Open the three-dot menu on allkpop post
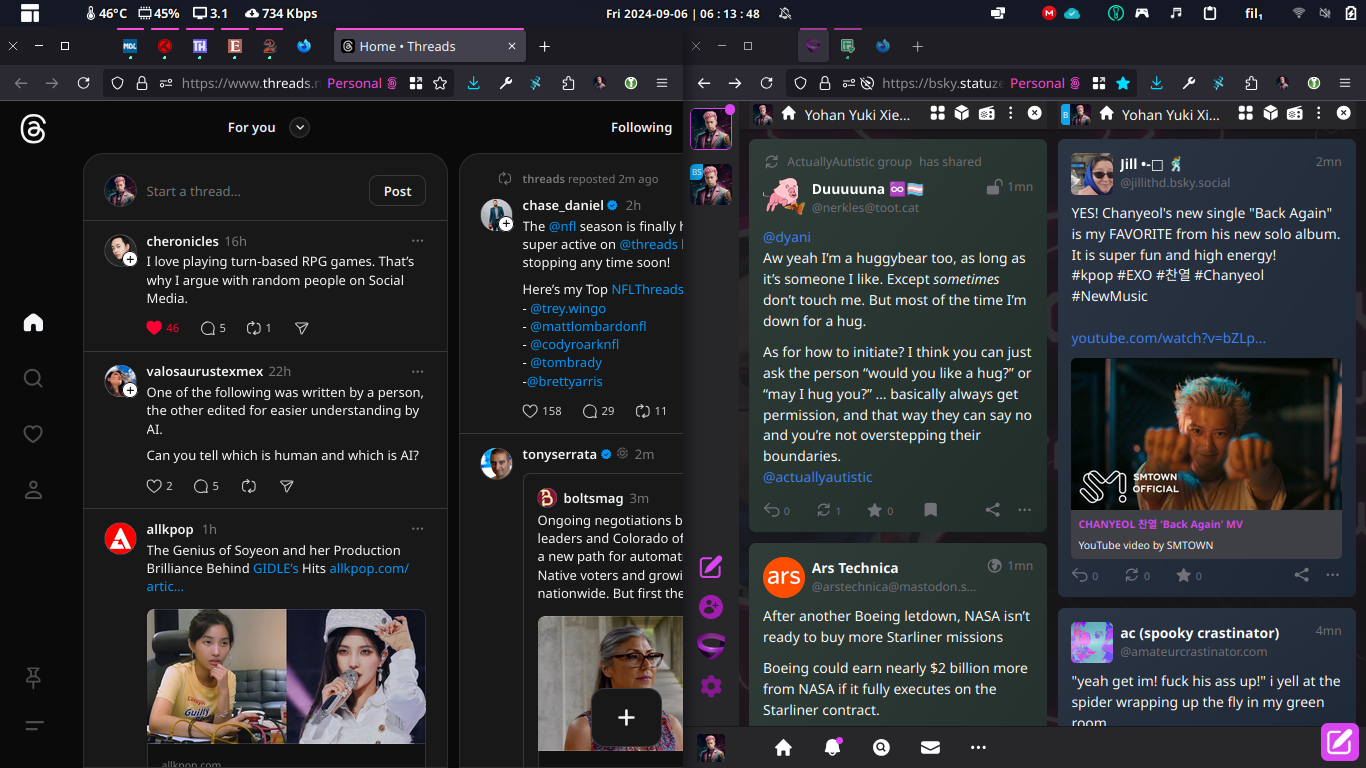The width and height of the screenshot is (1366, 768). pos(418,529)
